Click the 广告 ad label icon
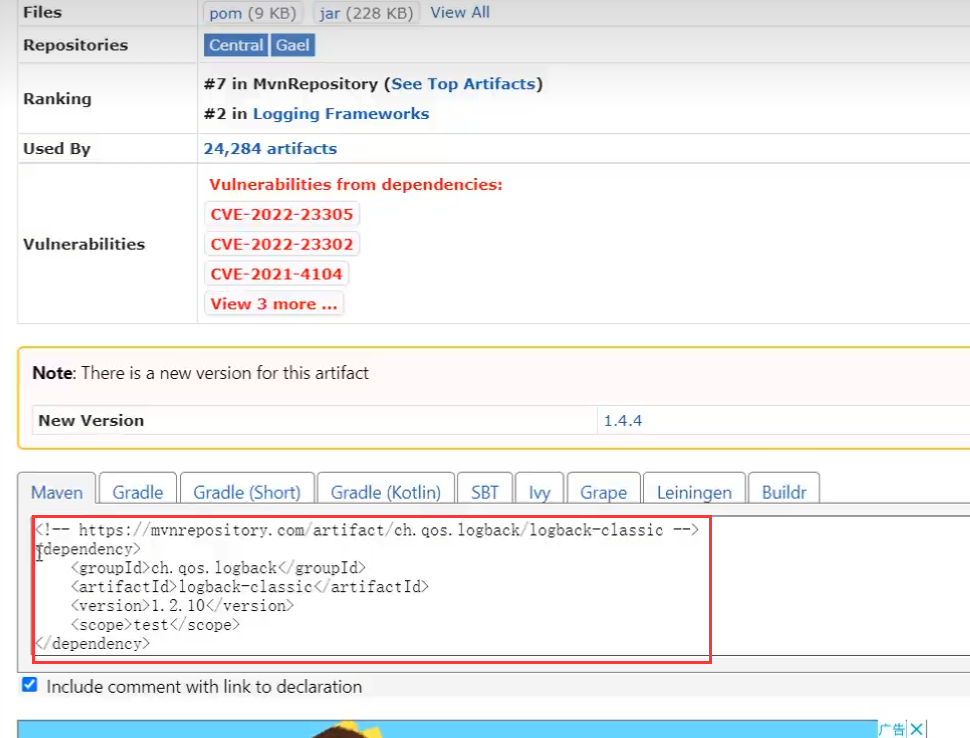The image size is (970, 738). click(x=892, y=729)
